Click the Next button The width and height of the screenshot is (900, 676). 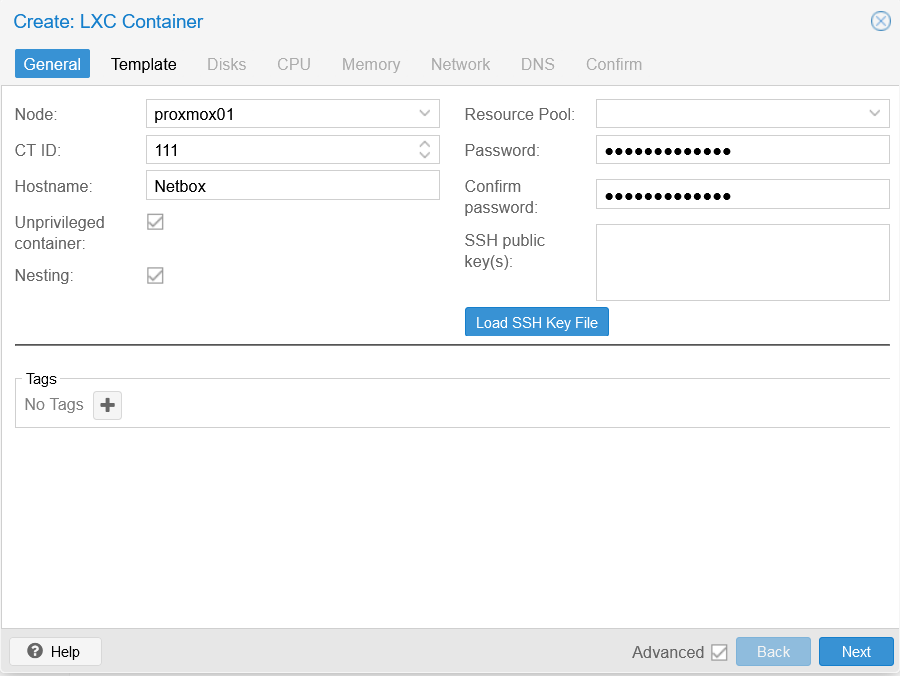click(856, 651)
